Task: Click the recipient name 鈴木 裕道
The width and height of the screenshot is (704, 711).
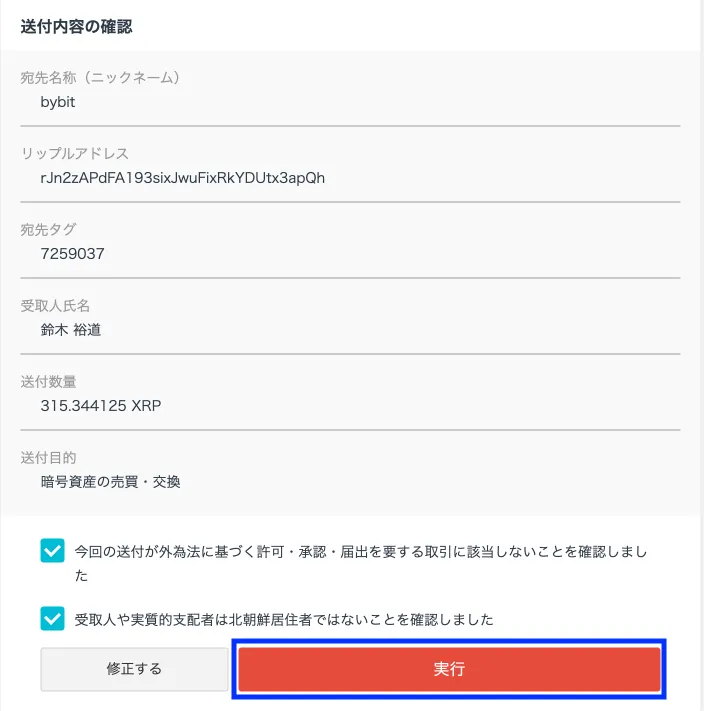Action: pos(71,330)
